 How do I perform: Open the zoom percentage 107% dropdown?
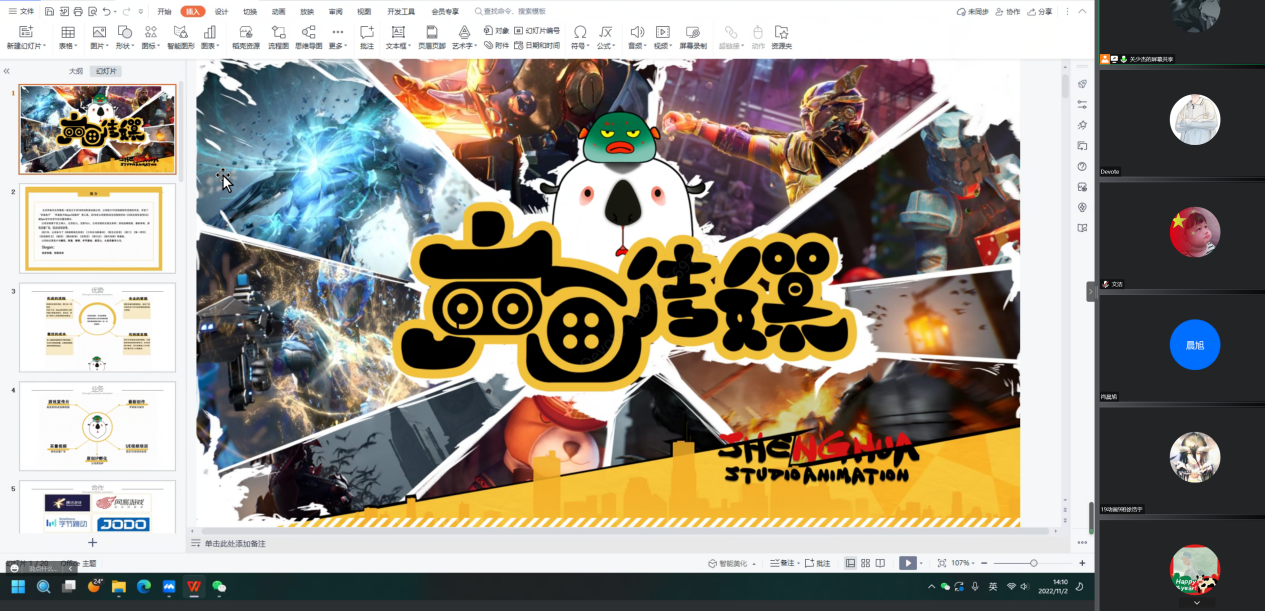962,563
